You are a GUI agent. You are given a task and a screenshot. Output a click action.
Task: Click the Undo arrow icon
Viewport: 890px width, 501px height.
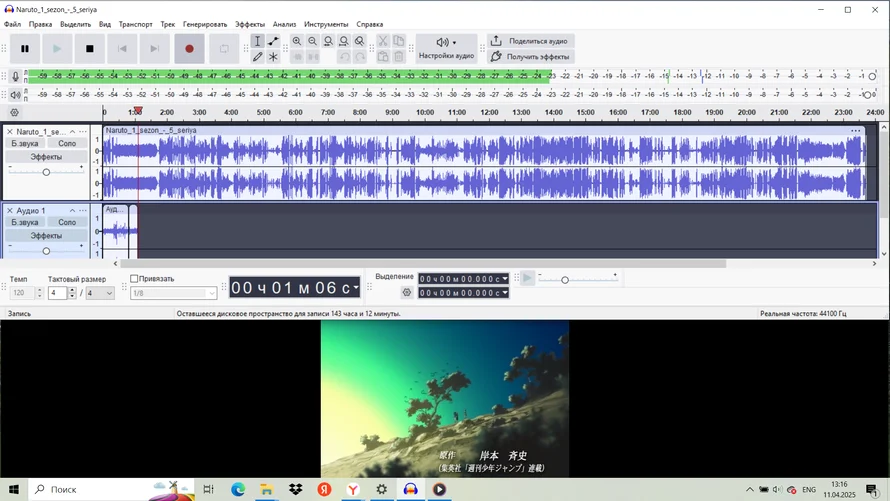point(344,57)
